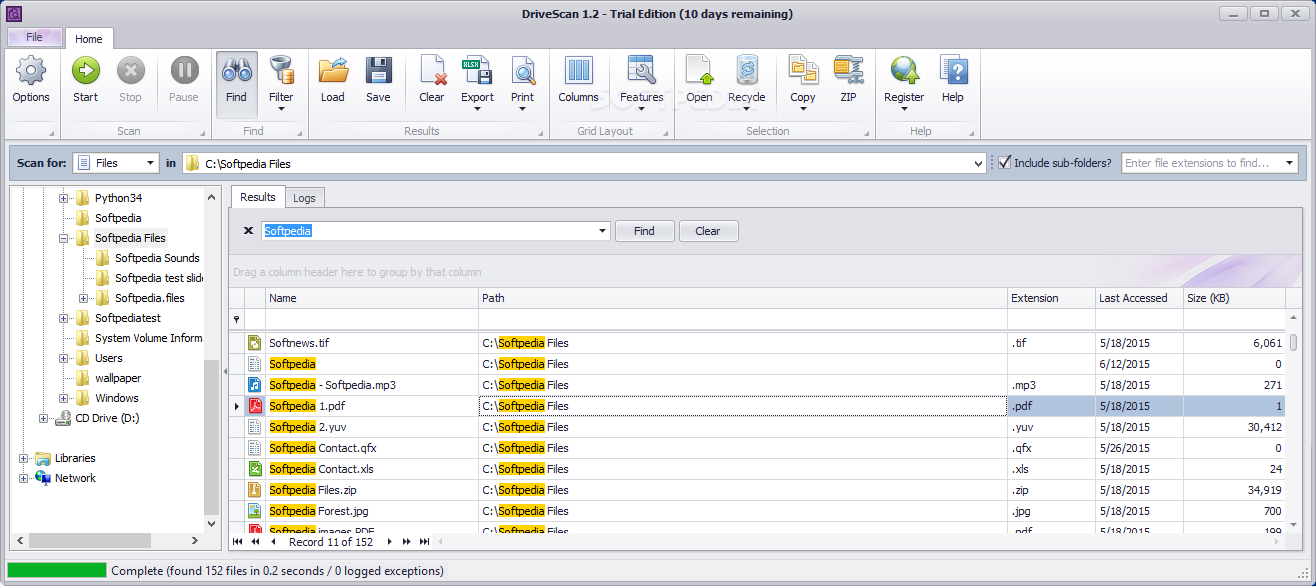This screenshot has height=586, width=1316.
Task: Compress selection with the ZIP icon
Action: (x=848, y=71)
